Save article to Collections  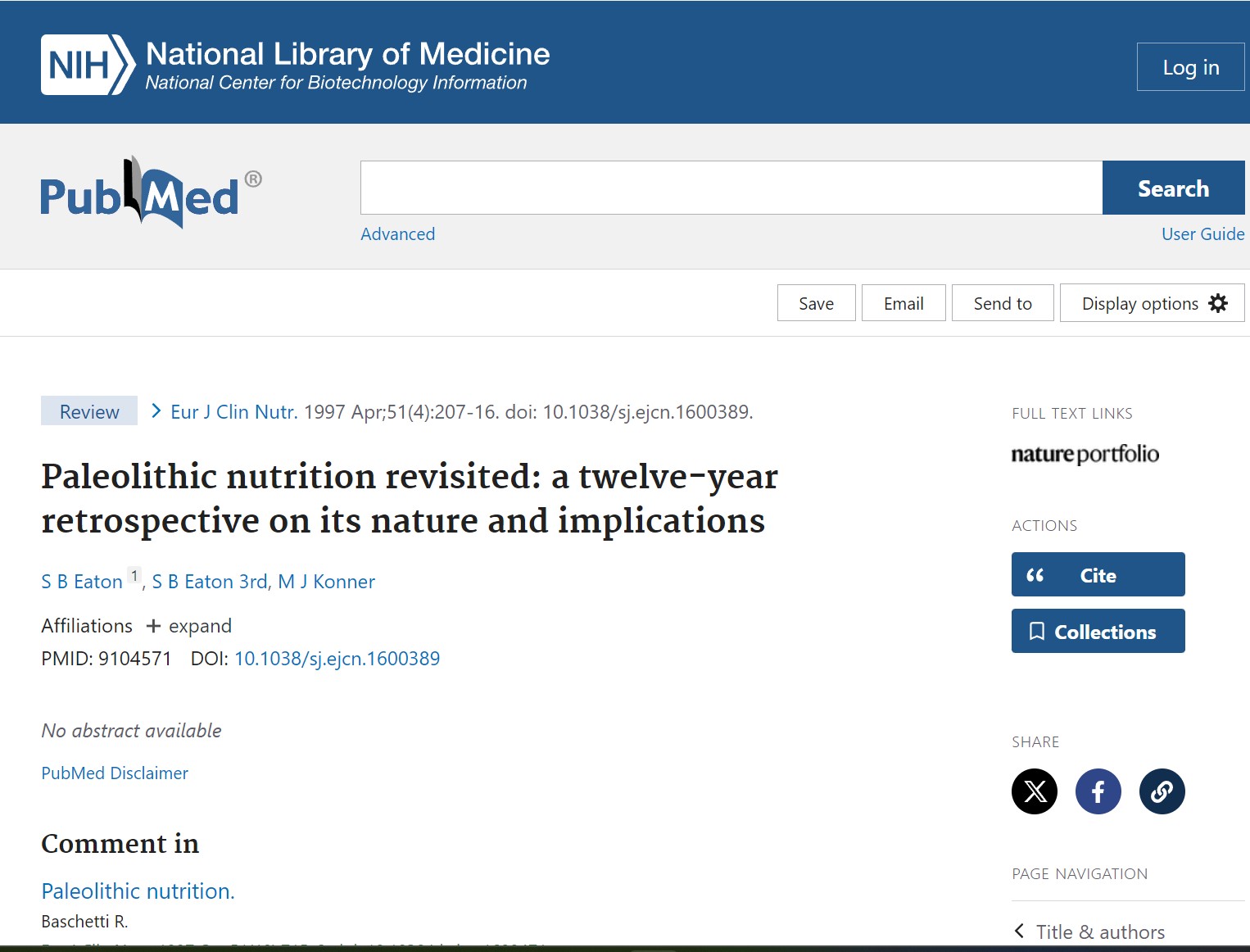pos(1098,631)
